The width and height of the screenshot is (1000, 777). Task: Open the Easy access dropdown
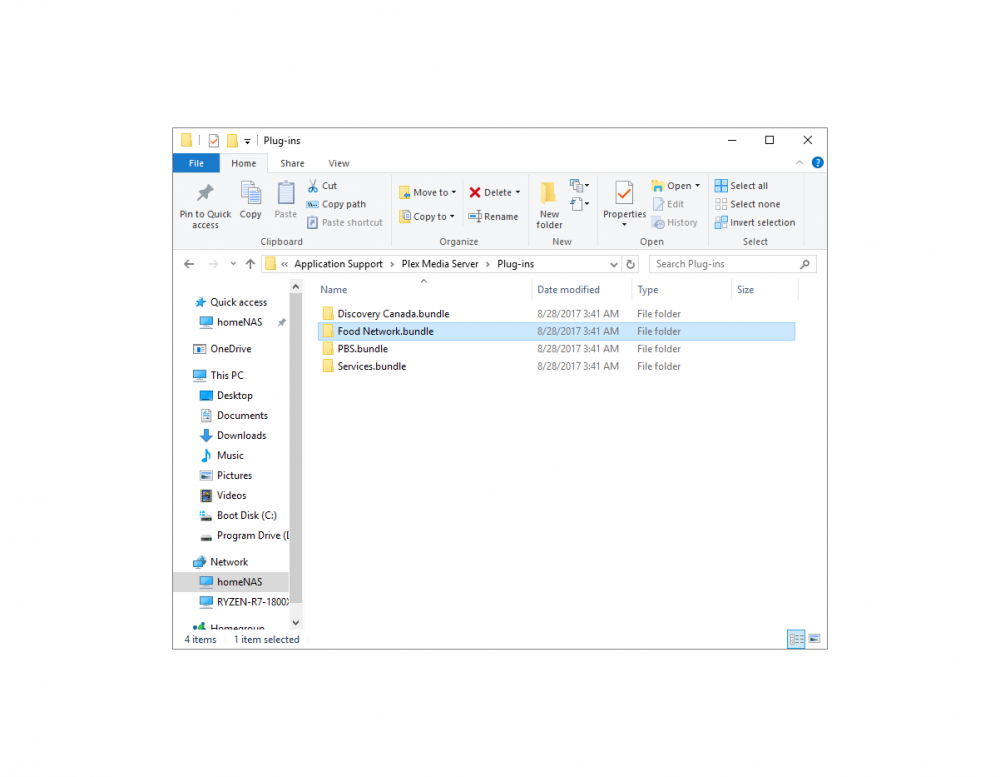[579, 204]
